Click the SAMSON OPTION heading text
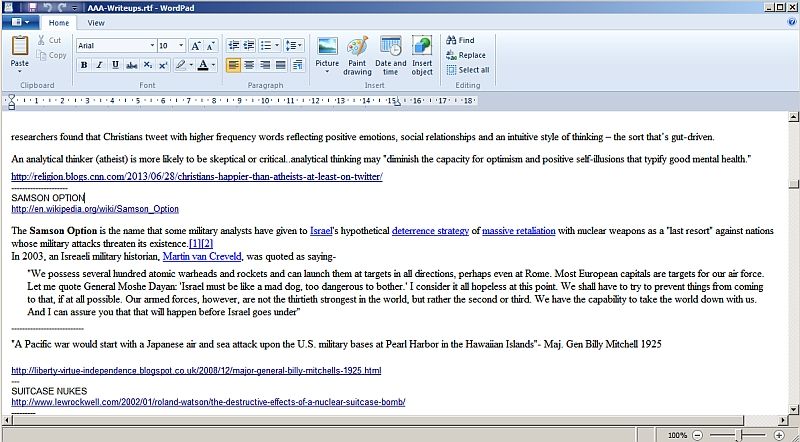This screenshot has height=442, width=800. [48, 198]
